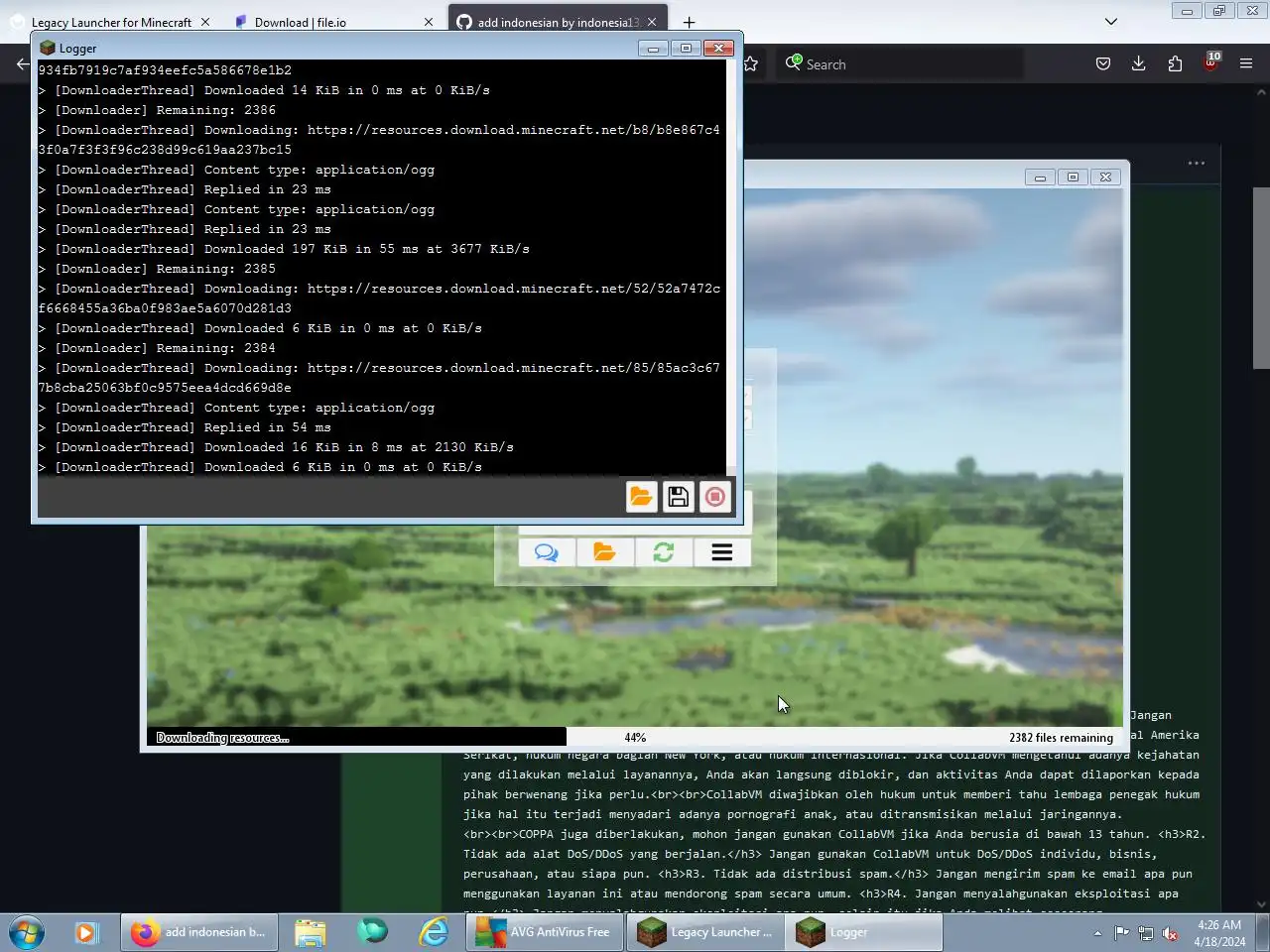Close the Logger window
1270x952 pixels.
pyautogui.click(x=718, y=48)
